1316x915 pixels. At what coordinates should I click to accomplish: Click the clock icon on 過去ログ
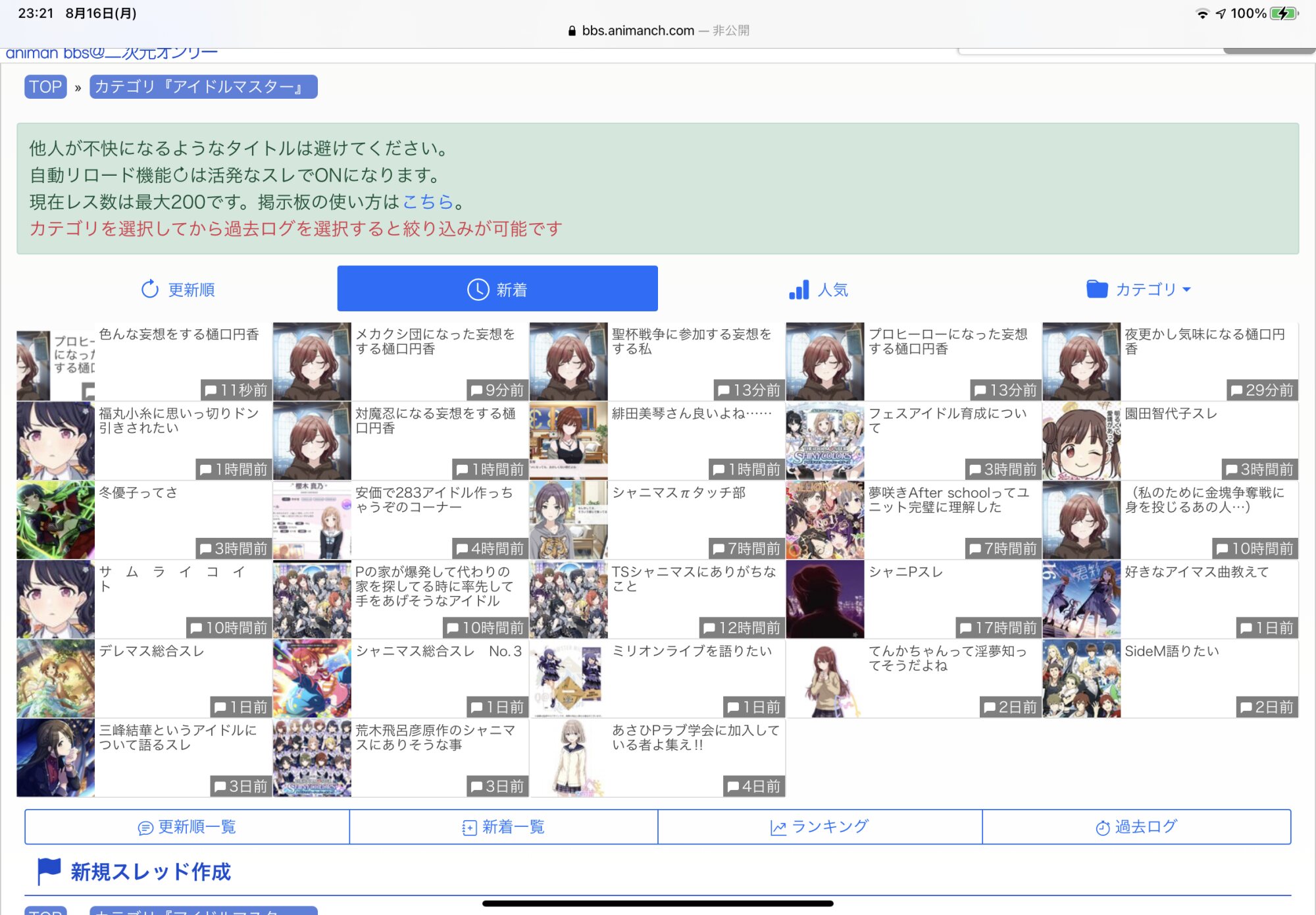click(1103, 828)
